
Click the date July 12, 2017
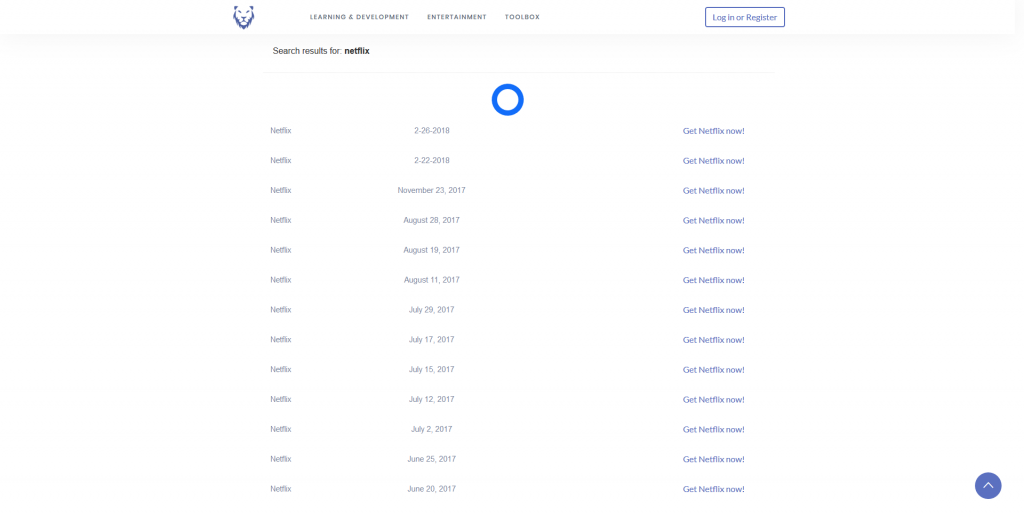point(432,399)
